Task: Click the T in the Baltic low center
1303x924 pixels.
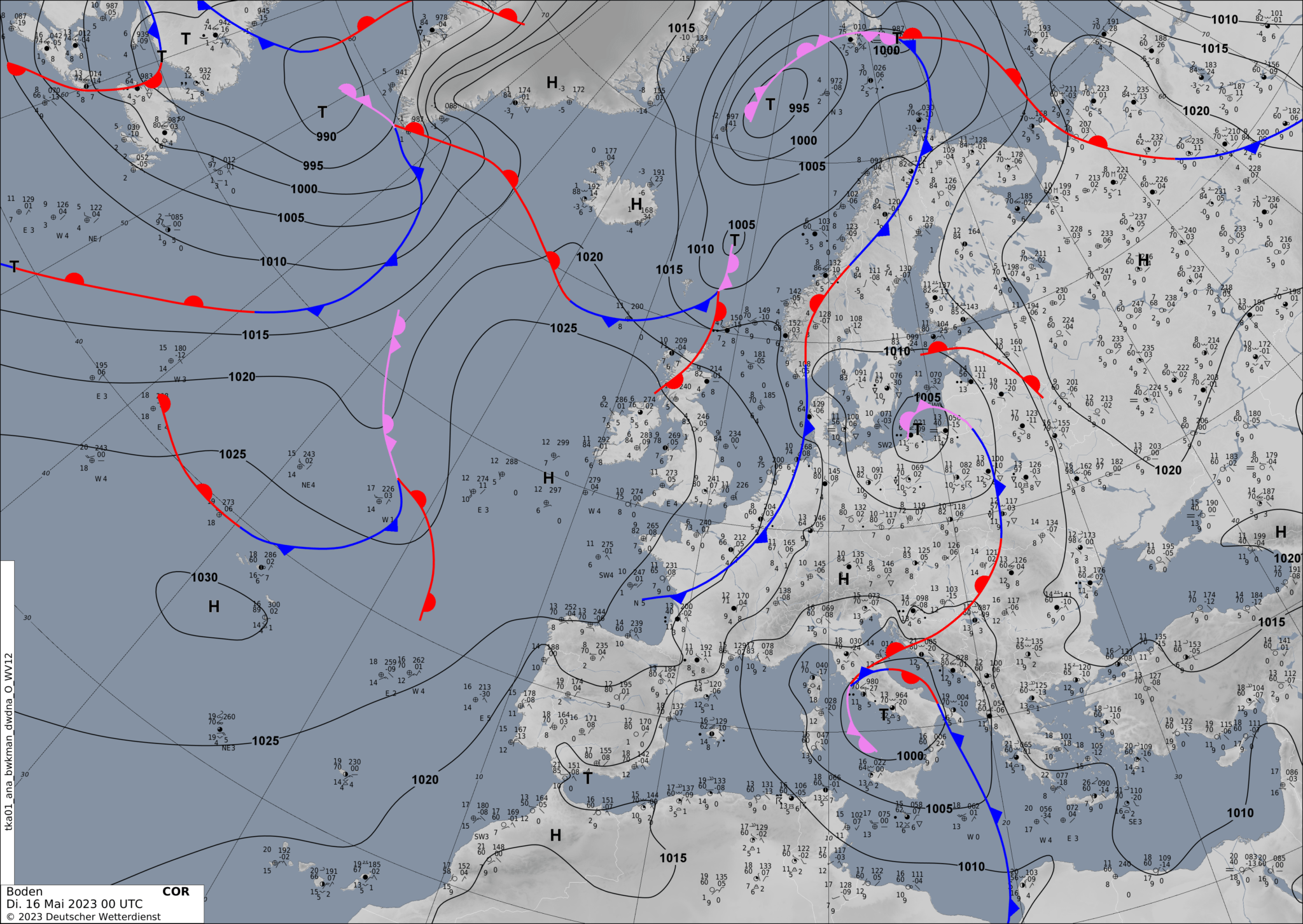Action: click(x=916, y=431)
